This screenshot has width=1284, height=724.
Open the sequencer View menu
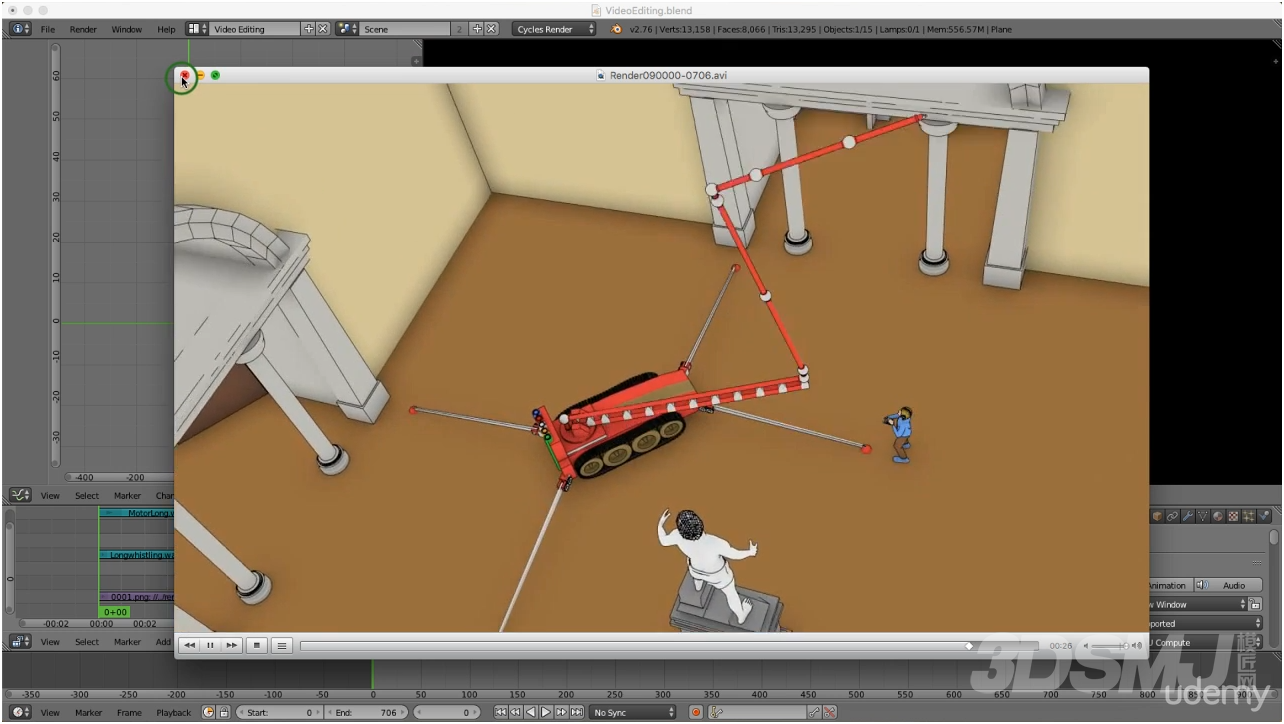coord(50,642)
